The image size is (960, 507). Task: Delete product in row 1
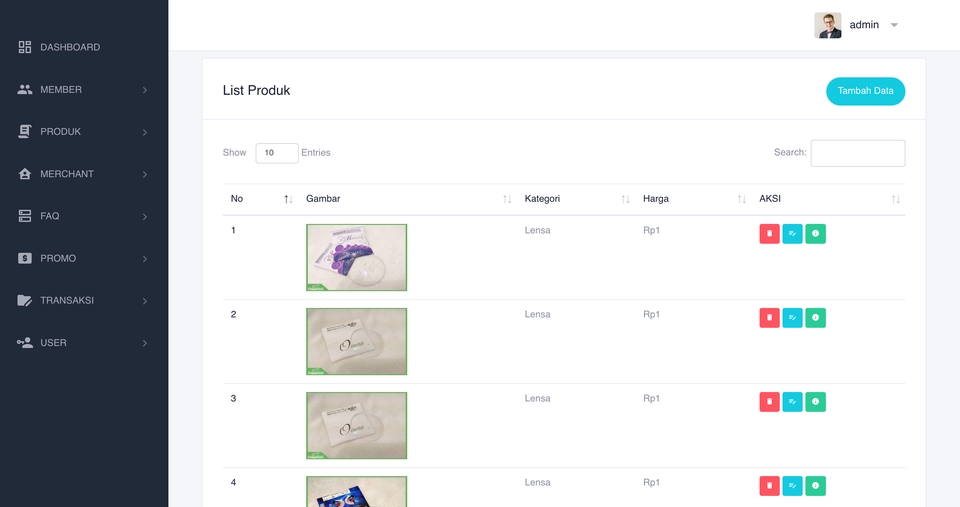[x=770, y=233]
